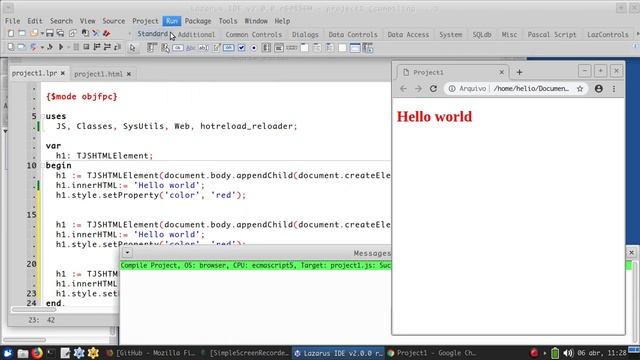Image resolution: width=640 pixels, height=360 pixels.
Task: Click the Save All icon
Action: 60,33
